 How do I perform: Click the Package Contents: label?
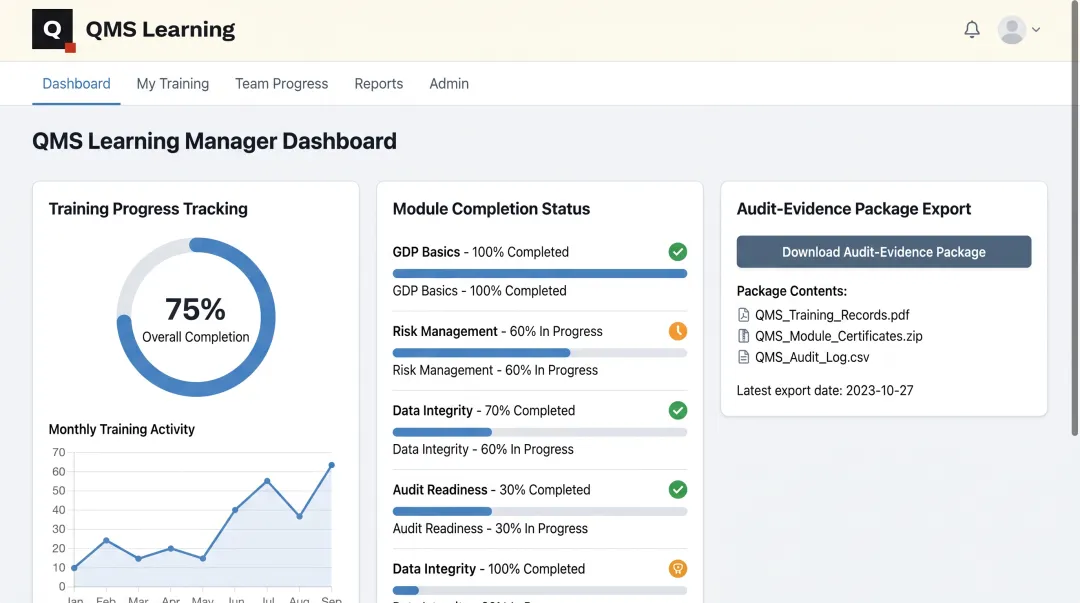point(791,291)
